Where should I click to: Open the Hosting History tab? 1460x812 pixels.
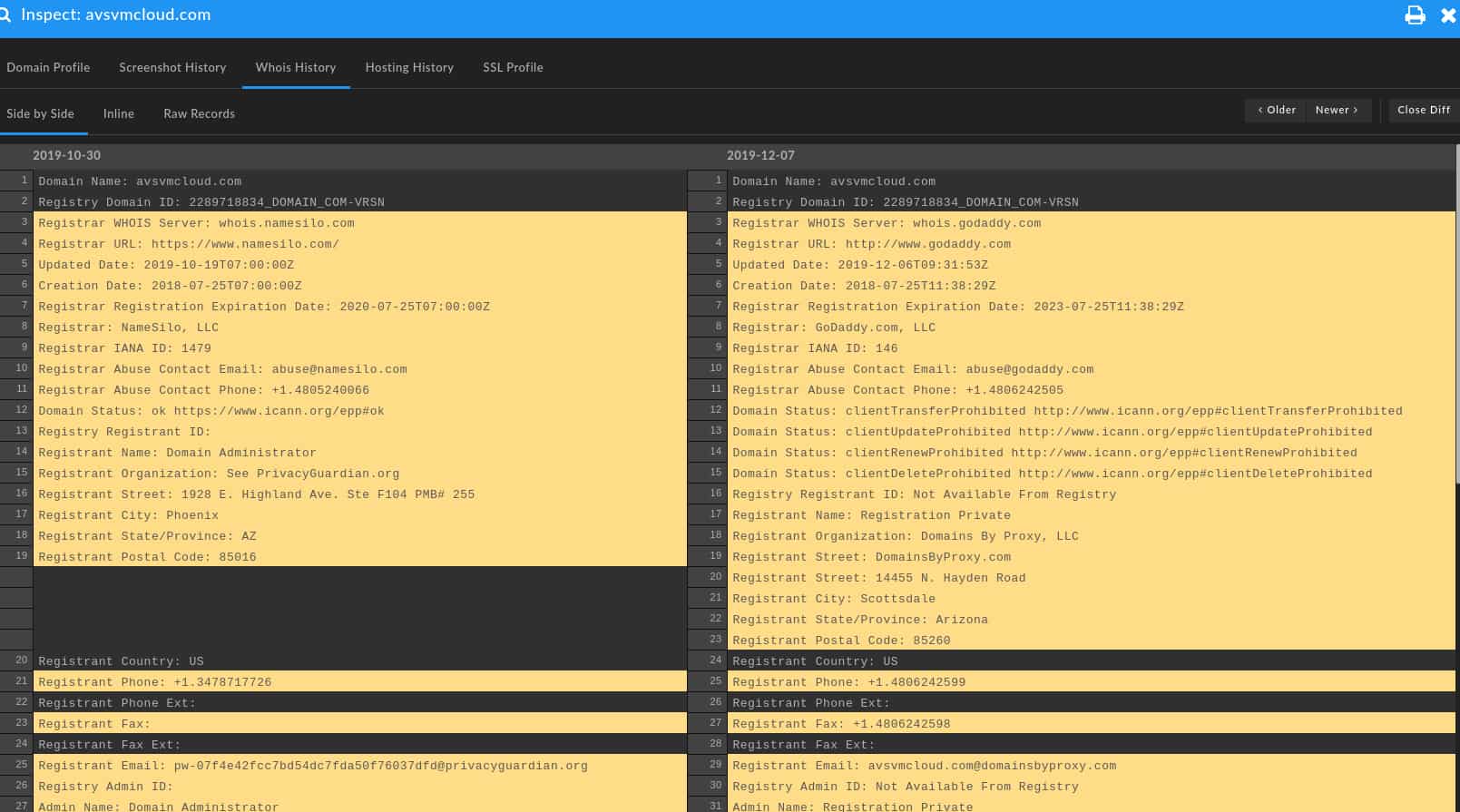(409, 67)
